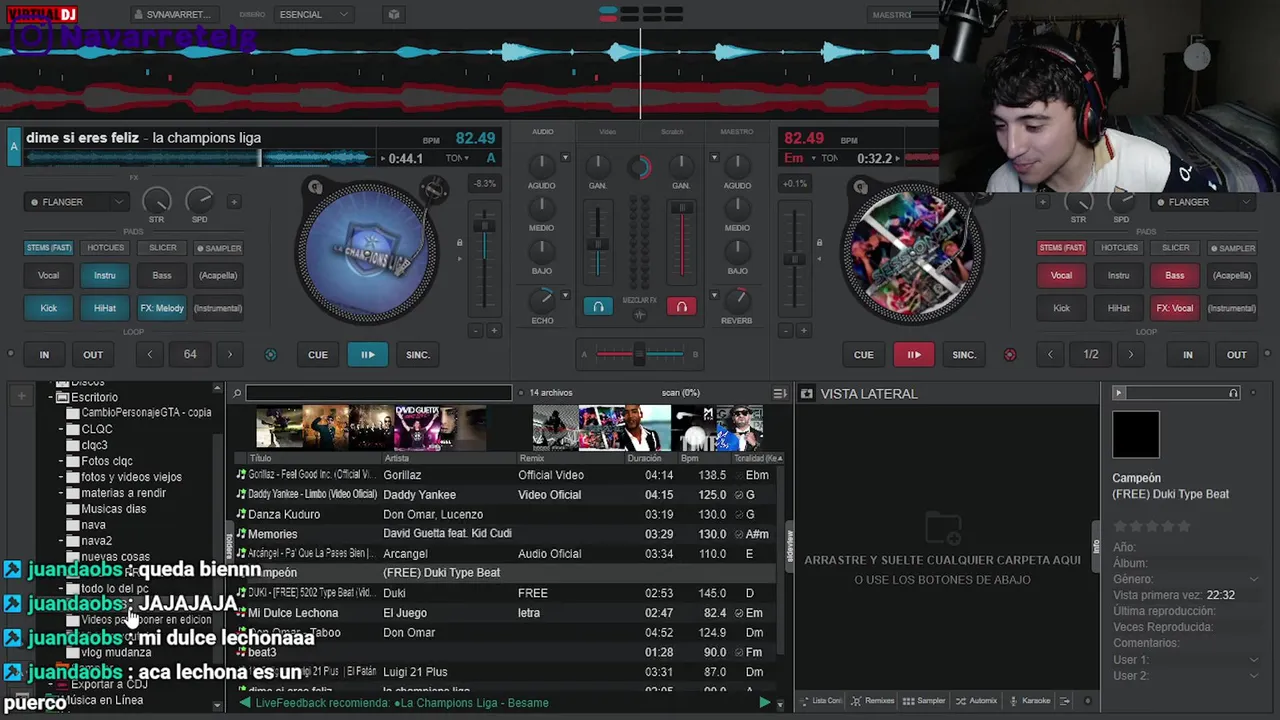Image resolution: width=1280 pixels, height=720 pixels.
Task: Open left deck FLANGER effect dropdown
Action: (118, 202)
